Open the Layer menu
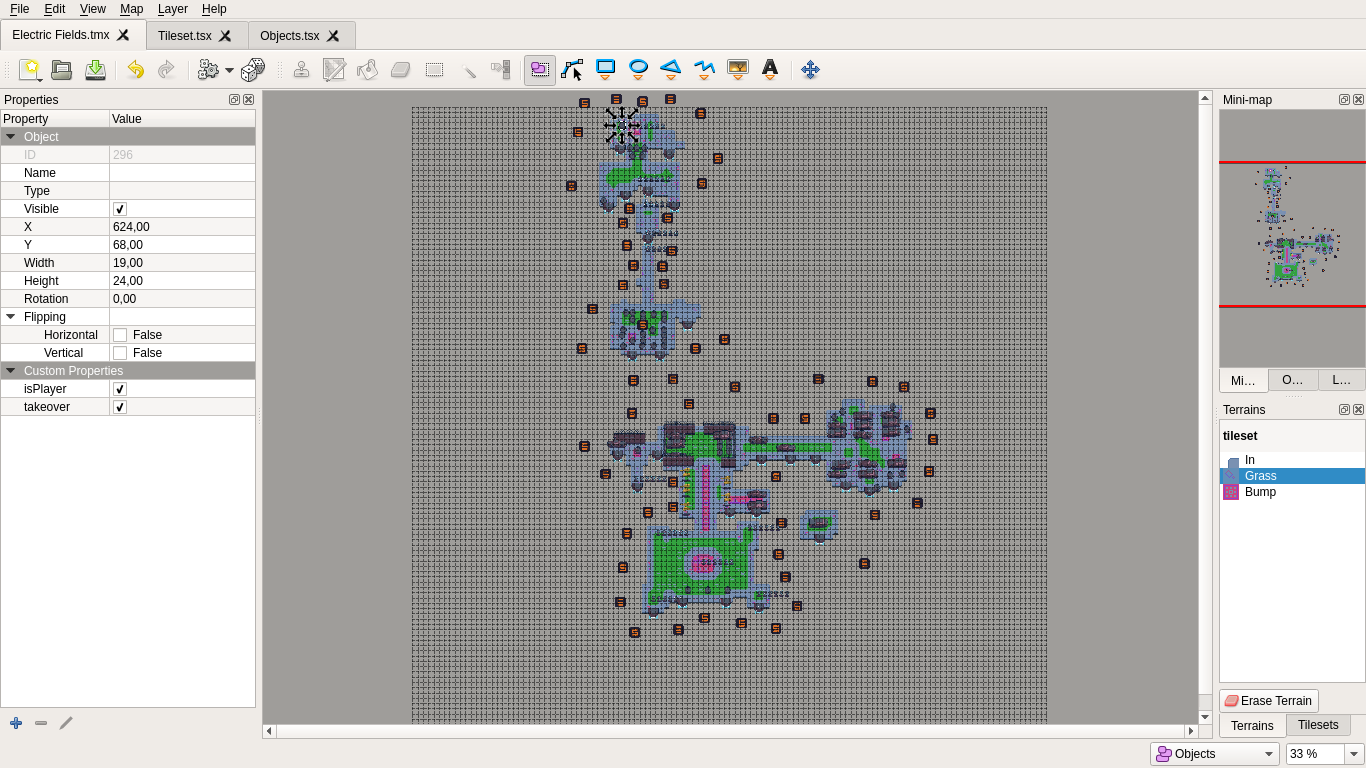This screenshot has width=1366, height=768. 172,9
